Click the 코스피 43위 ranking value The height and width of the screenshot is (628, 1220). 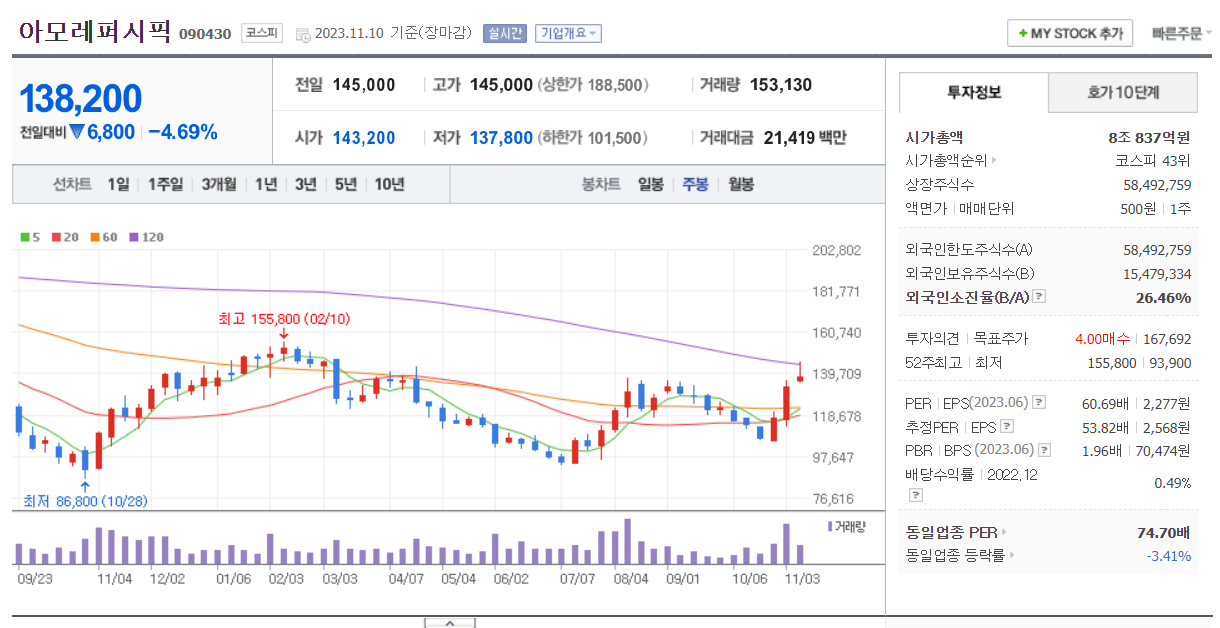pos(1153,160)
